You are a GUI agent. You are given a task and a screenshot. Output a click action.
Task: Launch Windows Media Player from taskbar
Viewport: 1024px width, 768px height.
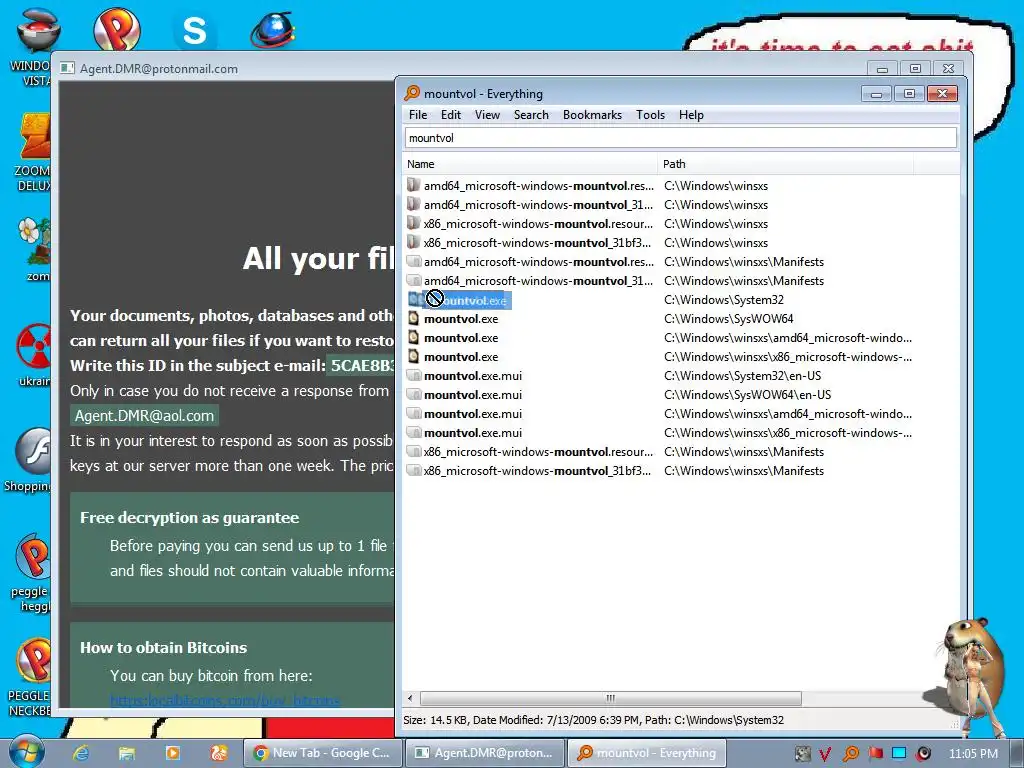click(x=172, y=753)
